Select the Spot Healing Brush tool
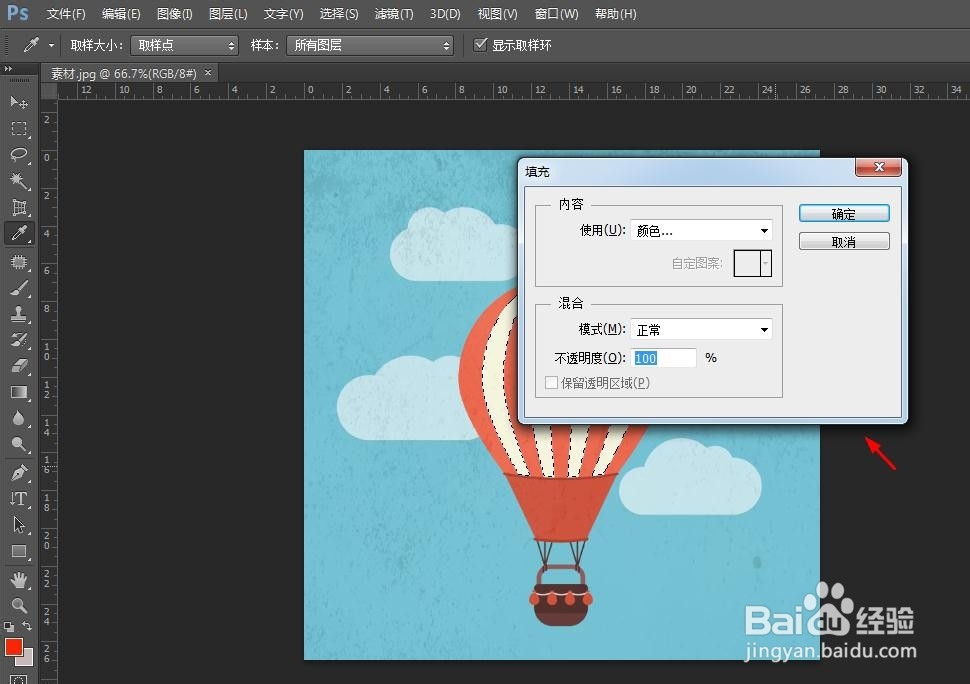 pyautogui.click(x=19, y=262)
